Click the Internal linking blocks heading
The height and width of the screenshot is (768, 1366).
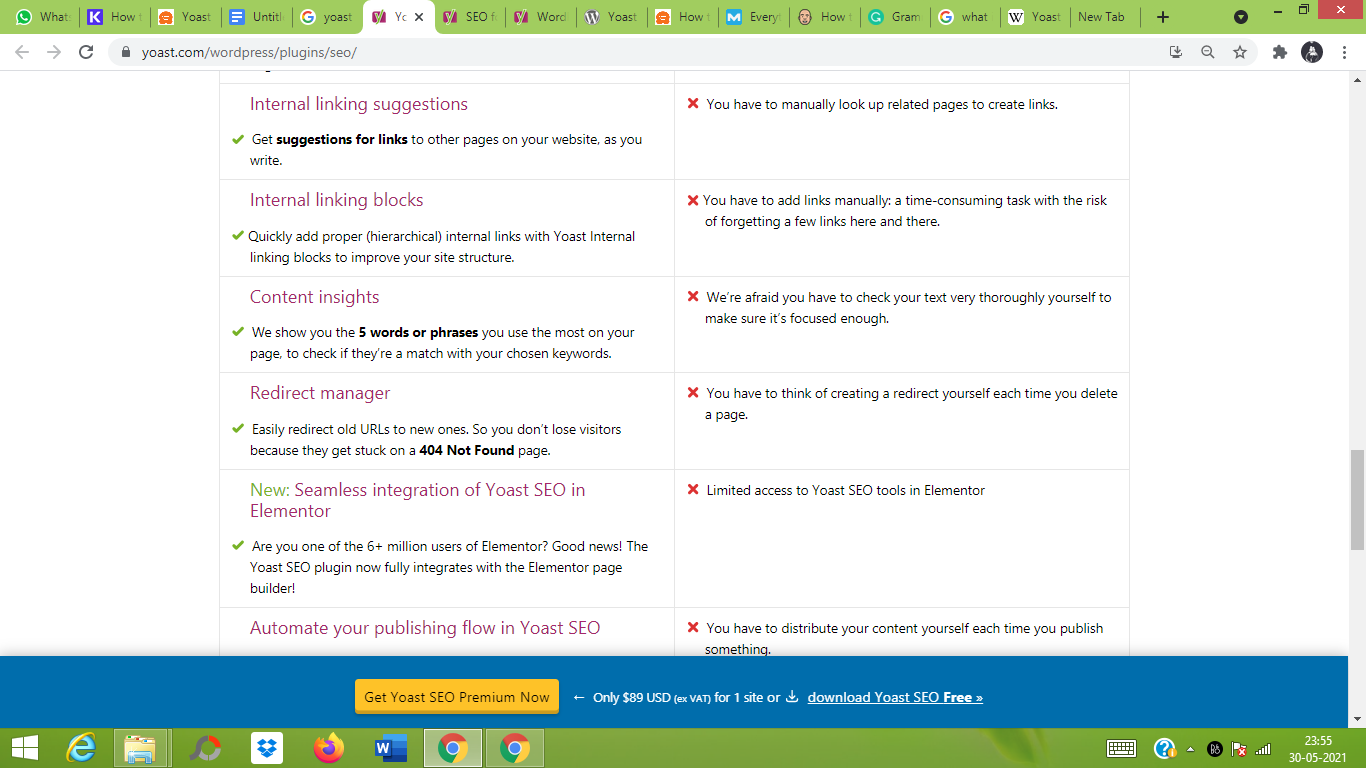pos(337,200)
